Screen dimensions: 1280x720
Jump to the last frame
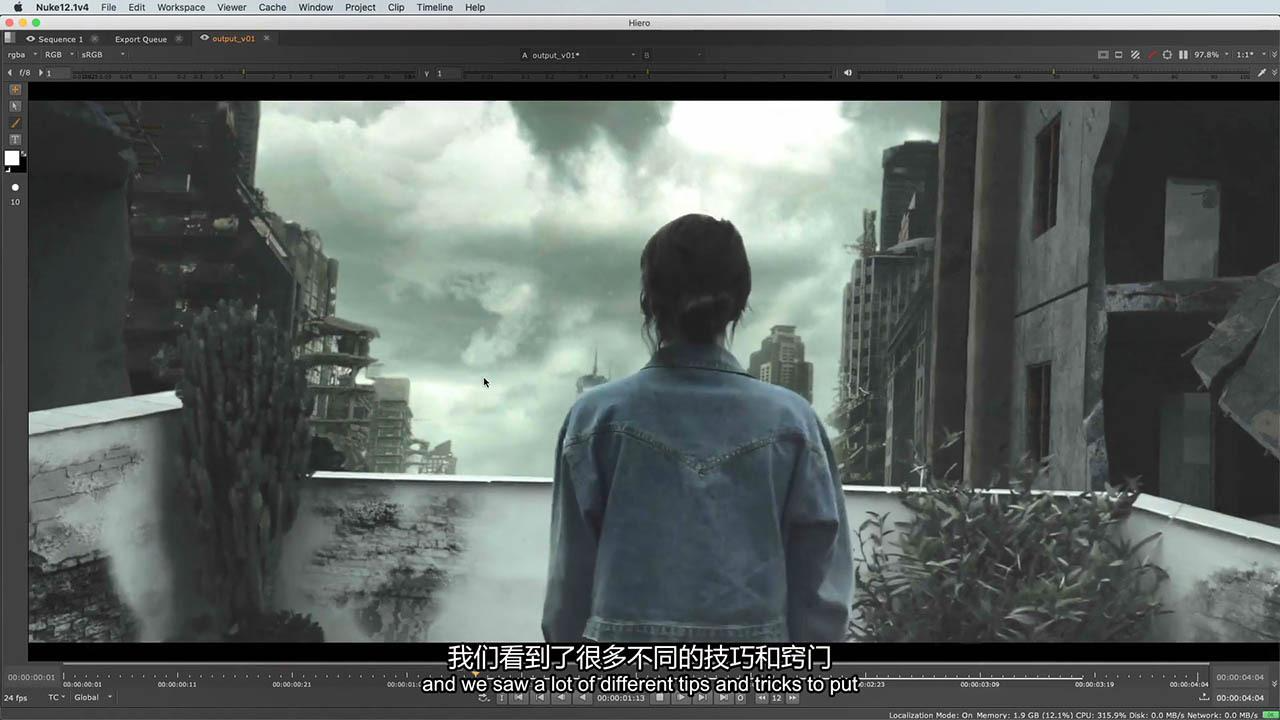(723, 697)
